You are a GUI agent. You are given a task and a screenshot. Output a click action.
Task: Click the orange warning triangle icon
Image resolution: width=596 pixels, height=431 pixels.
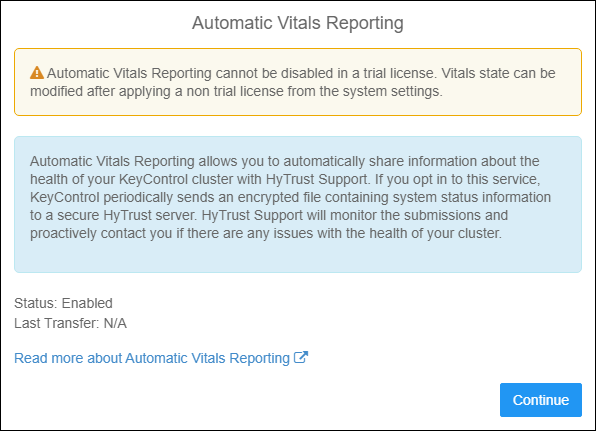click(37, 73)
